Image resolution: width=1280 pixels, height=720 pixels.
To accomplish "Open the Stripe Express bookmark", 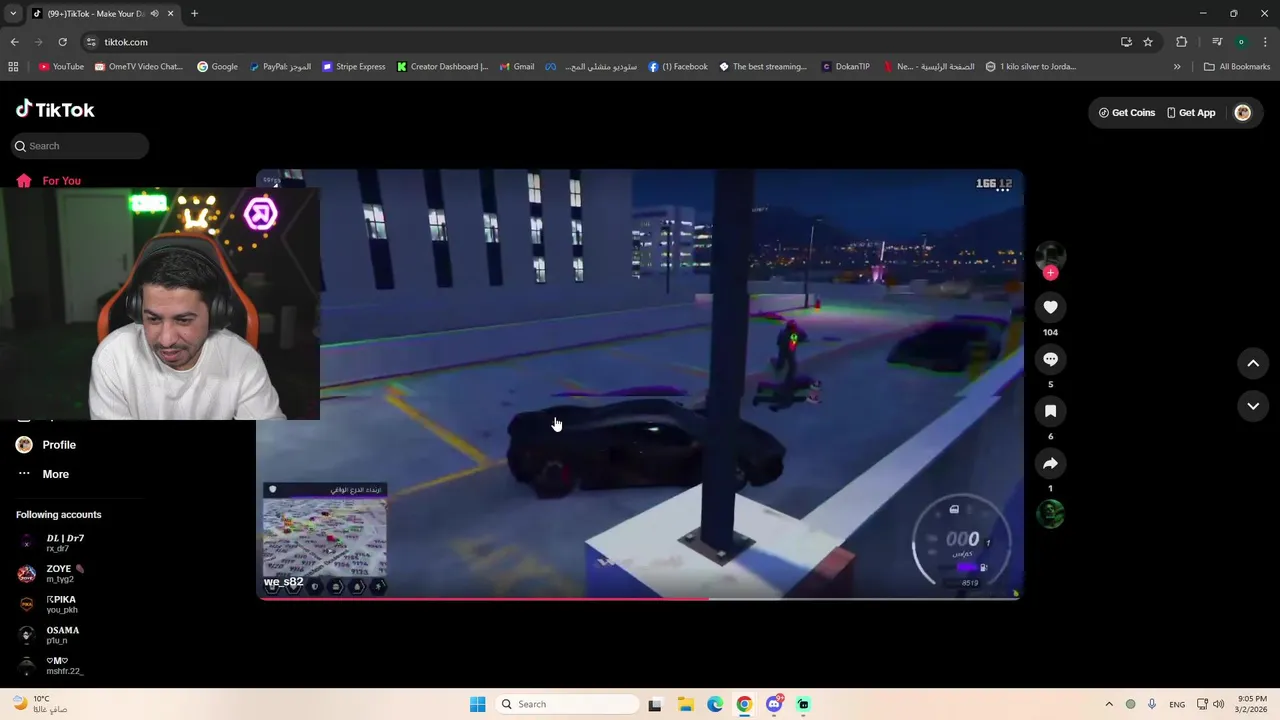I will (x=353, y=67).
